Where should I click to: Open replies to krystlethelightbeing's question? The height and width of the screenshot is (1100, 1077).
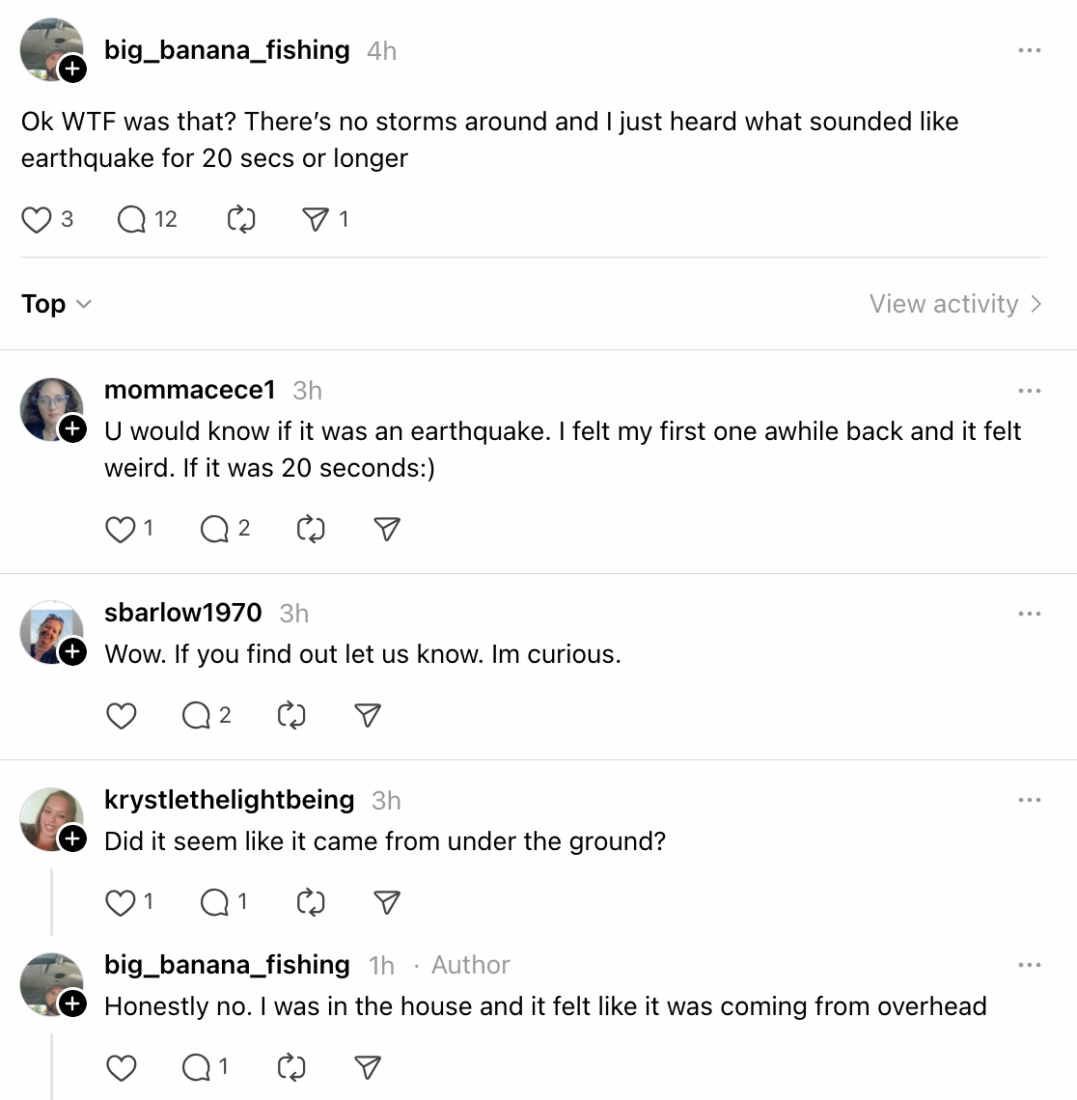pyautogui.click(x=218, y=902)
